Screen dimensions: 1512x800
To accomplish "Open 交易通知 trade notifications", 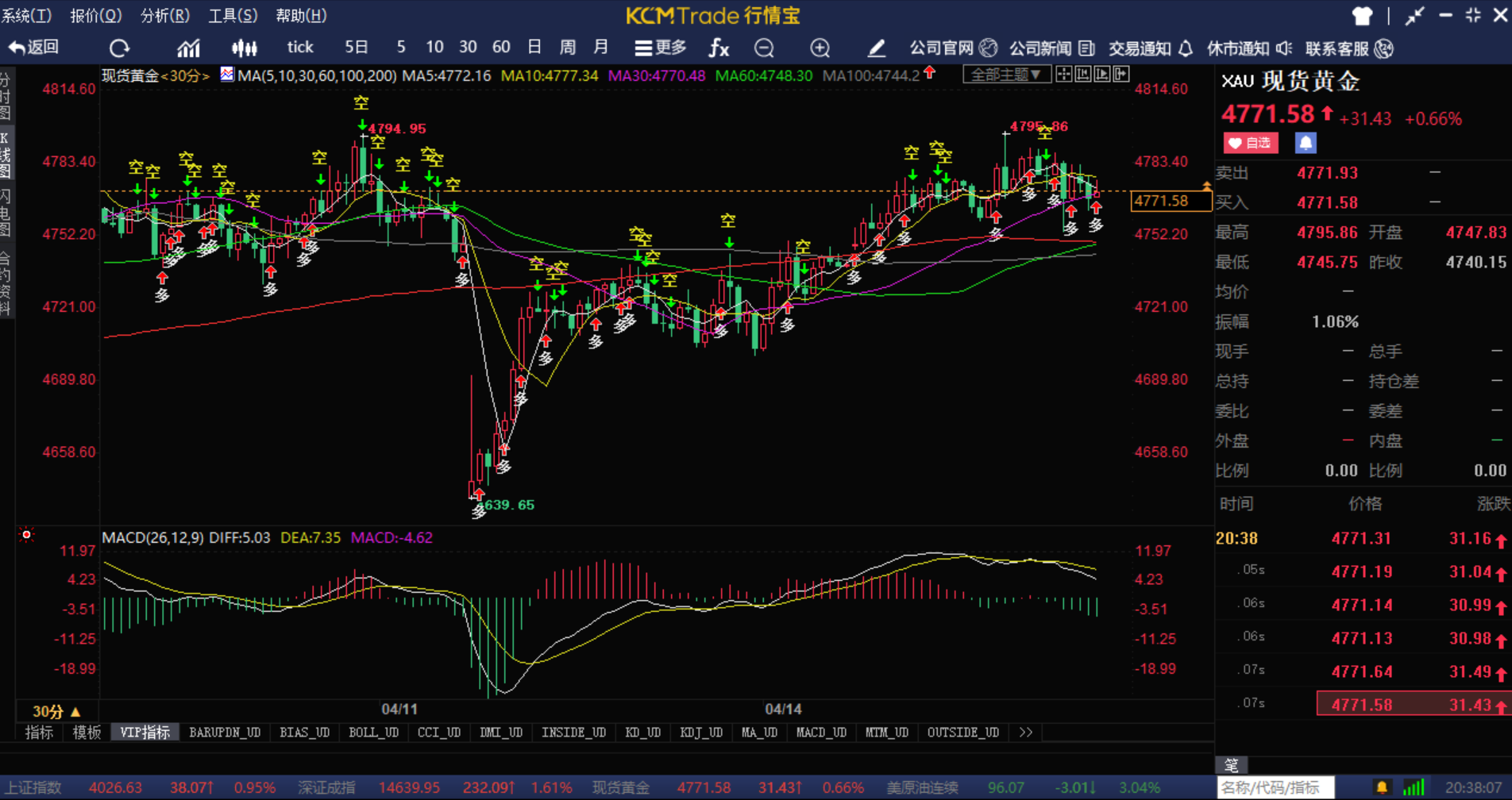I will point(1151,48).
